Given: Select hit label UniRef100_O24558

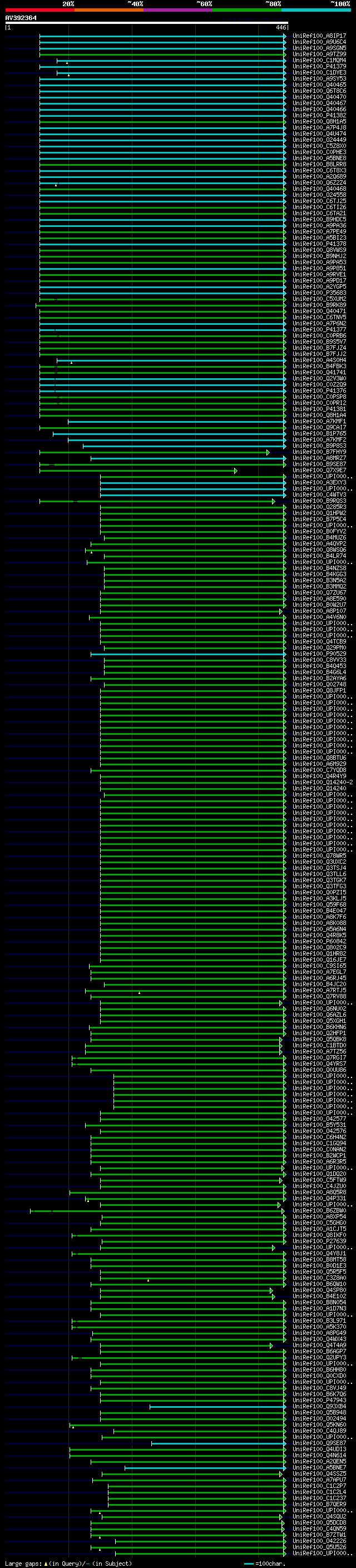Looking at the screenshot, I should [x=319, y=195].
